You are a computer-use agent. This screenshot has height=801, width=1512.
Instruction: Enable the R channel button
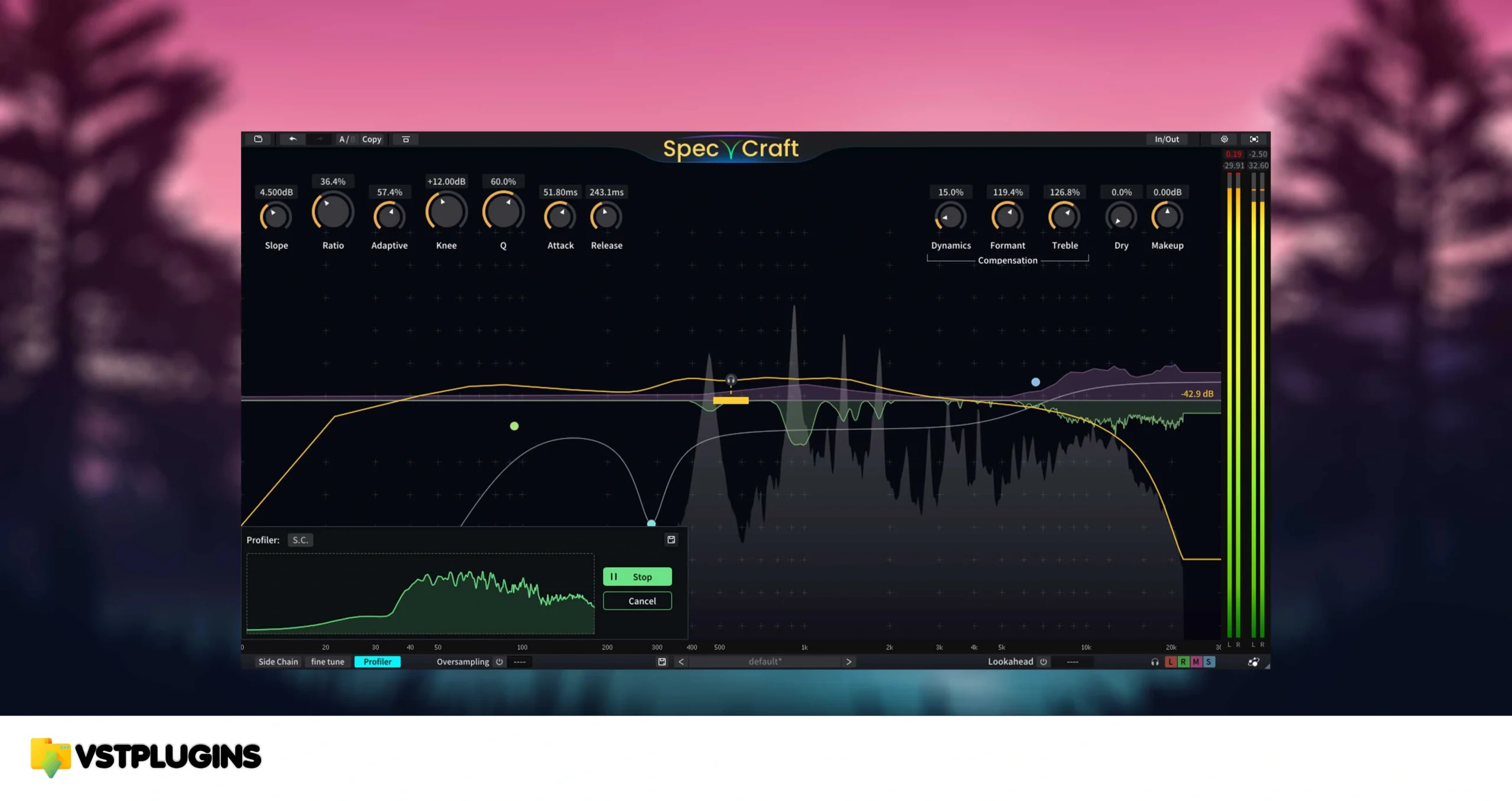1183,662
